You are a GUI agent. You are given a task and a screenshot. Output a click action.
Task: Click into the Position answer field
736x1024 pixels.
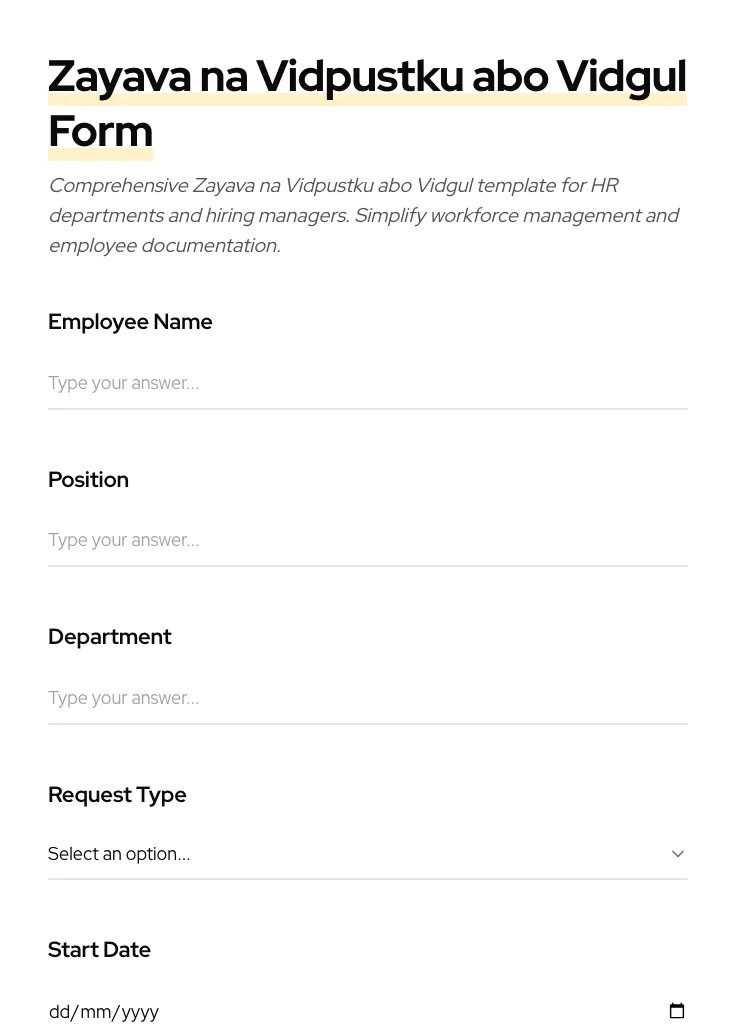tap(367, 540)
